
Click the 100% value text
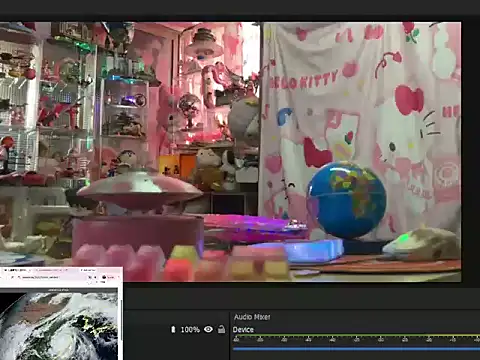[190, 330]
